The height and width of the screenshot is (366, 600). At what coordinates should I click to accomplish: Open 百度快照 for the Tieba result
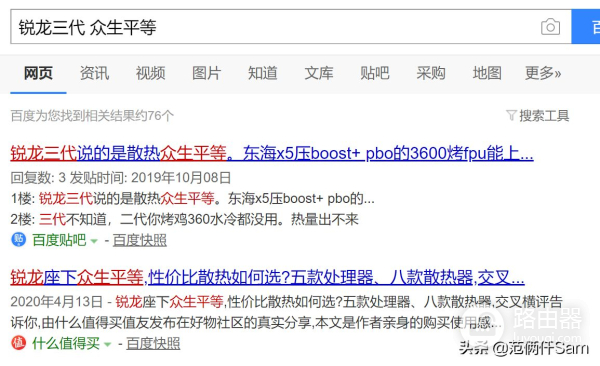click(140, 240)
